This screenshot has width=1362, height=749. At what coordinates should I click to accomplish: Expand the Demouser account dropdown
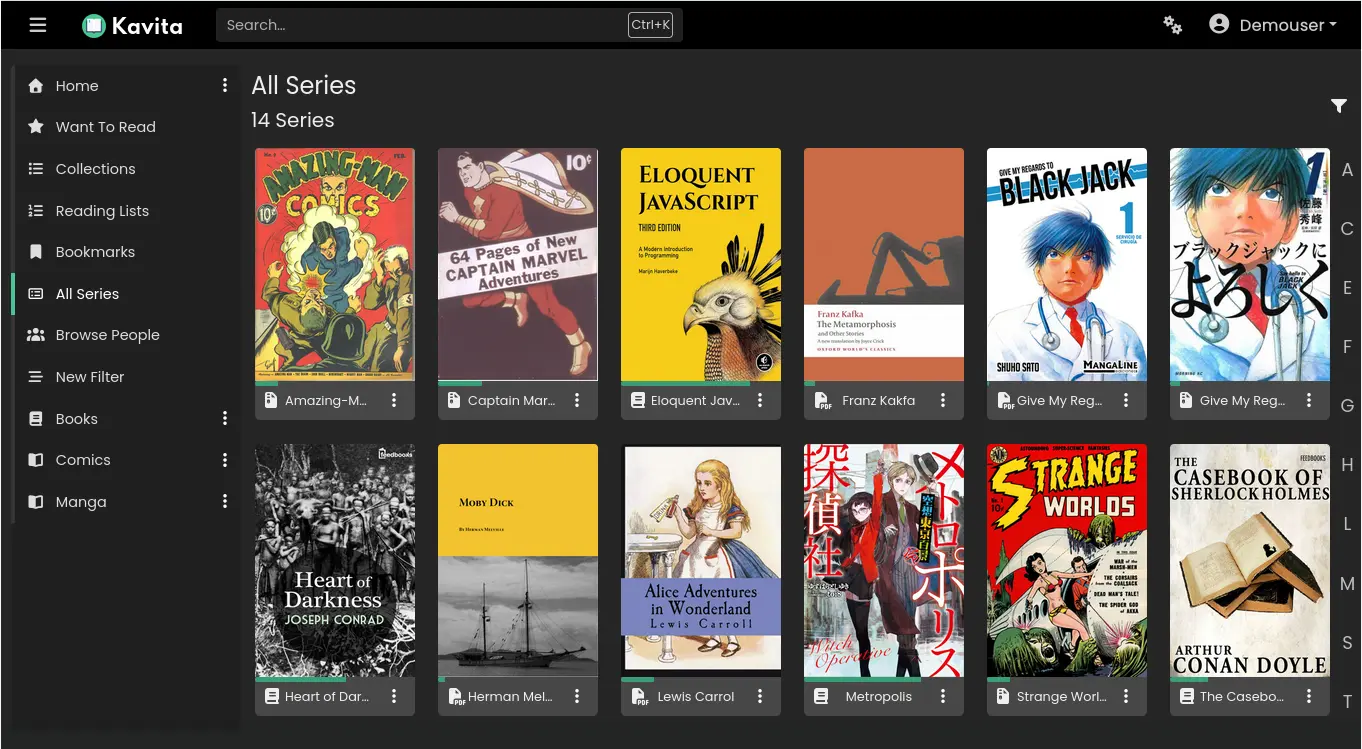1273,25
